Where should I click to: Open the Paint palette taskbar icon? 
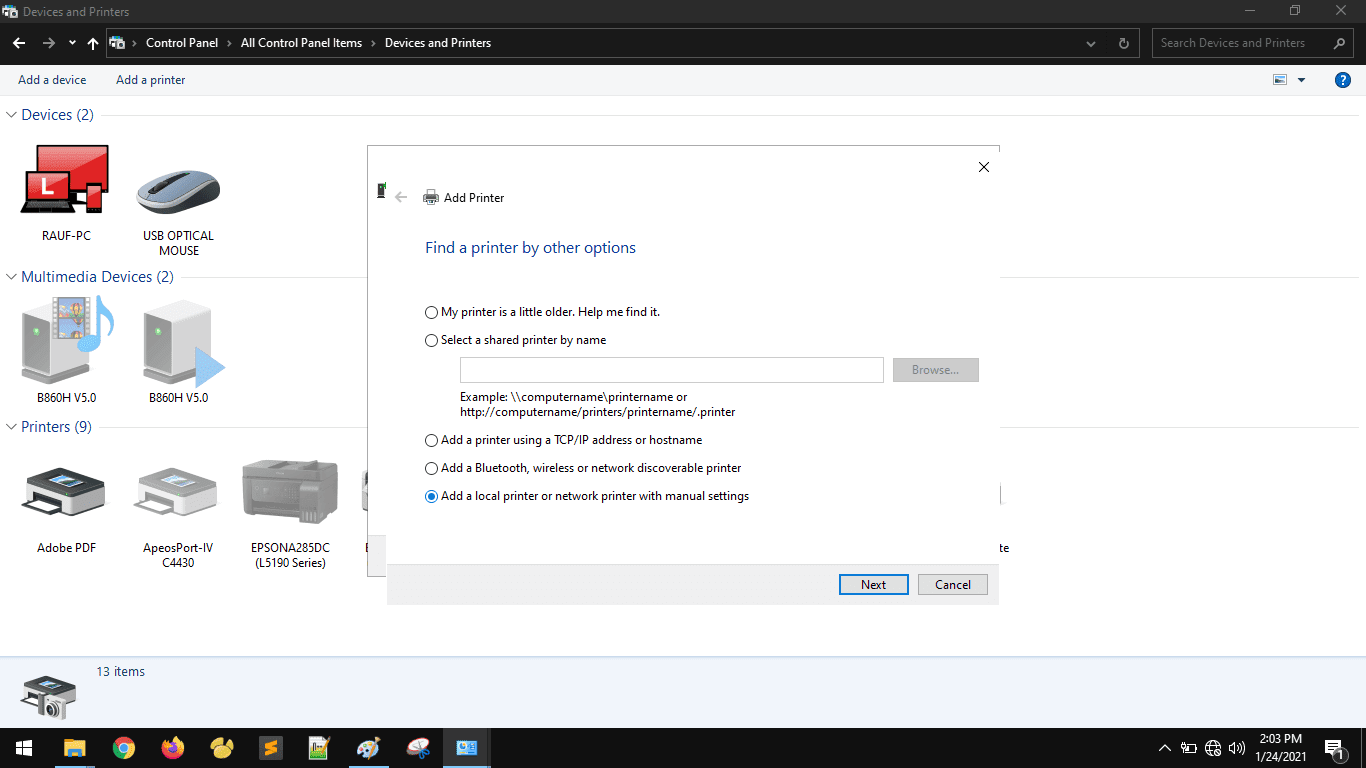point(368,748)
